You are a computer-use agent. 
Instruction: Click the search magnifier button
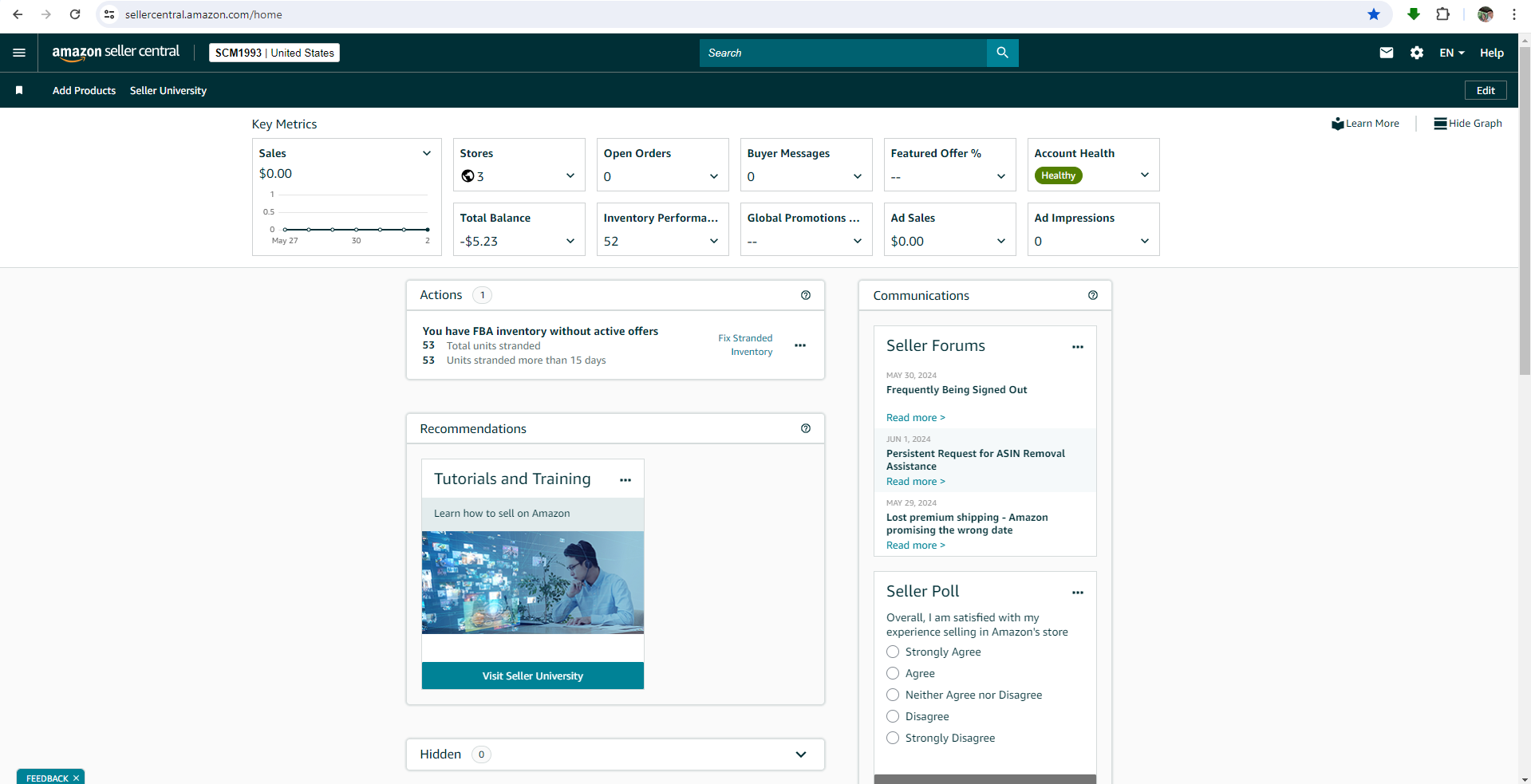tap(1002, 53)
